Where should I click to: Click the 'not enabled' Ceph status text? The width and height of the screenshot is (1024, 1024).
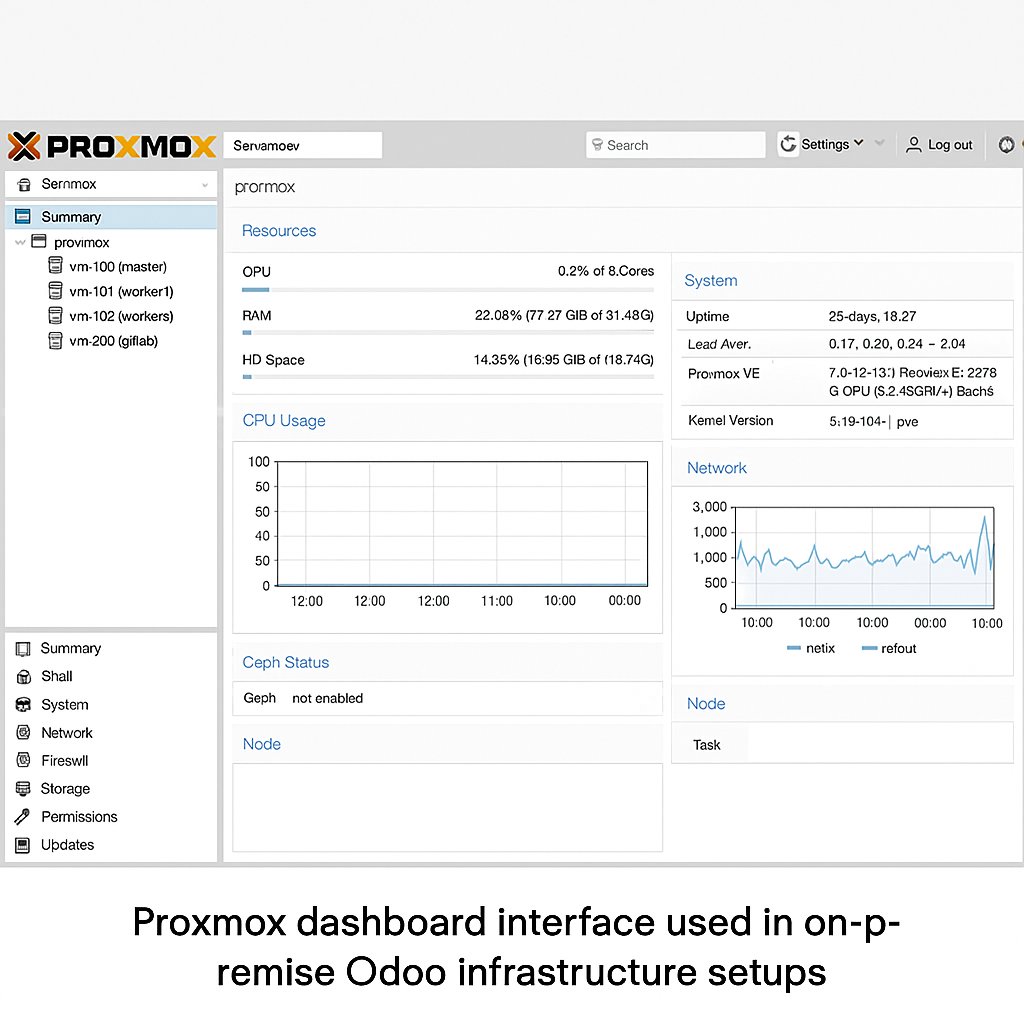point(327,699)
